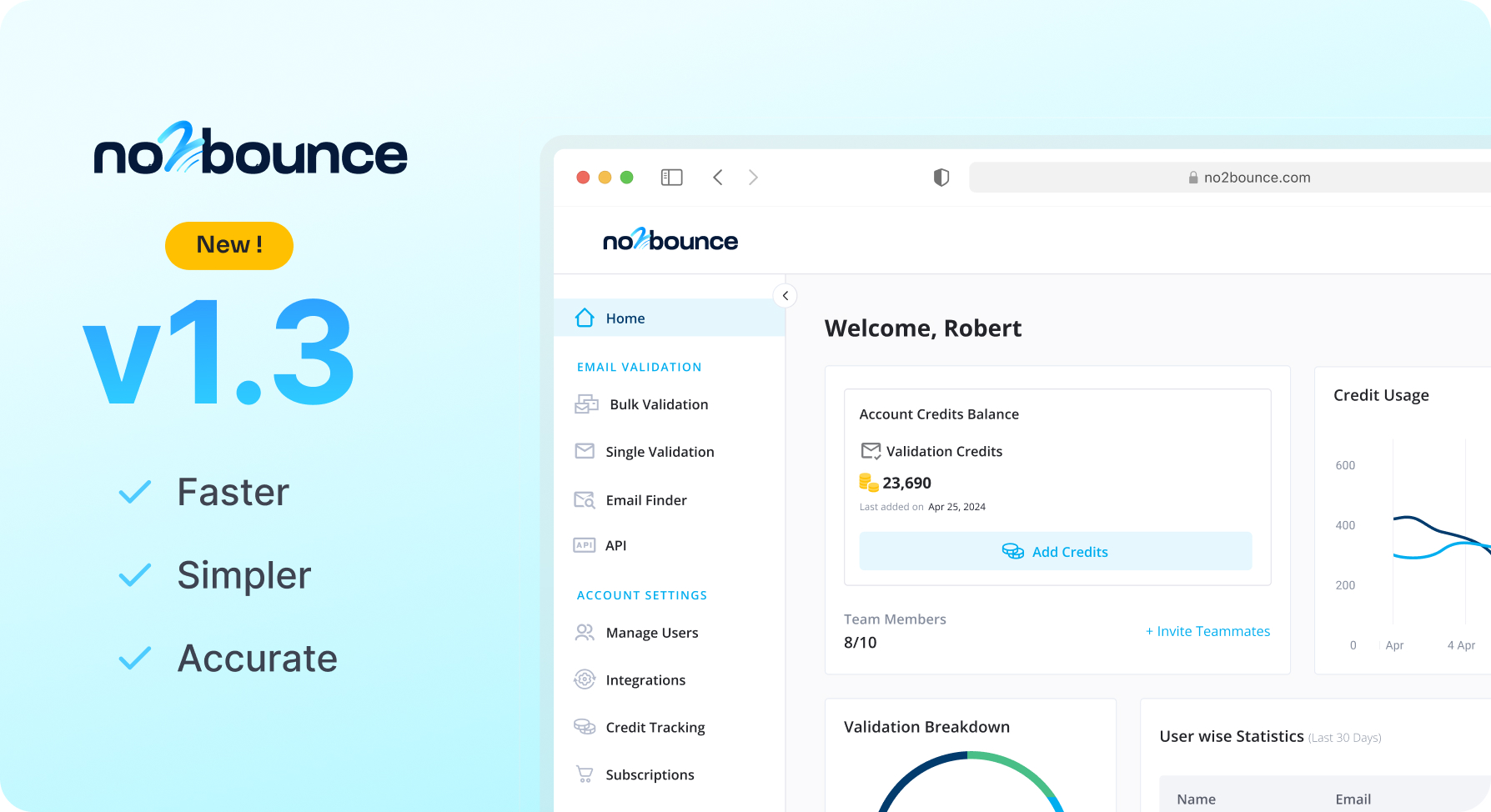
Task: Open Bulk Validation page
Action: tap(659, 404)
